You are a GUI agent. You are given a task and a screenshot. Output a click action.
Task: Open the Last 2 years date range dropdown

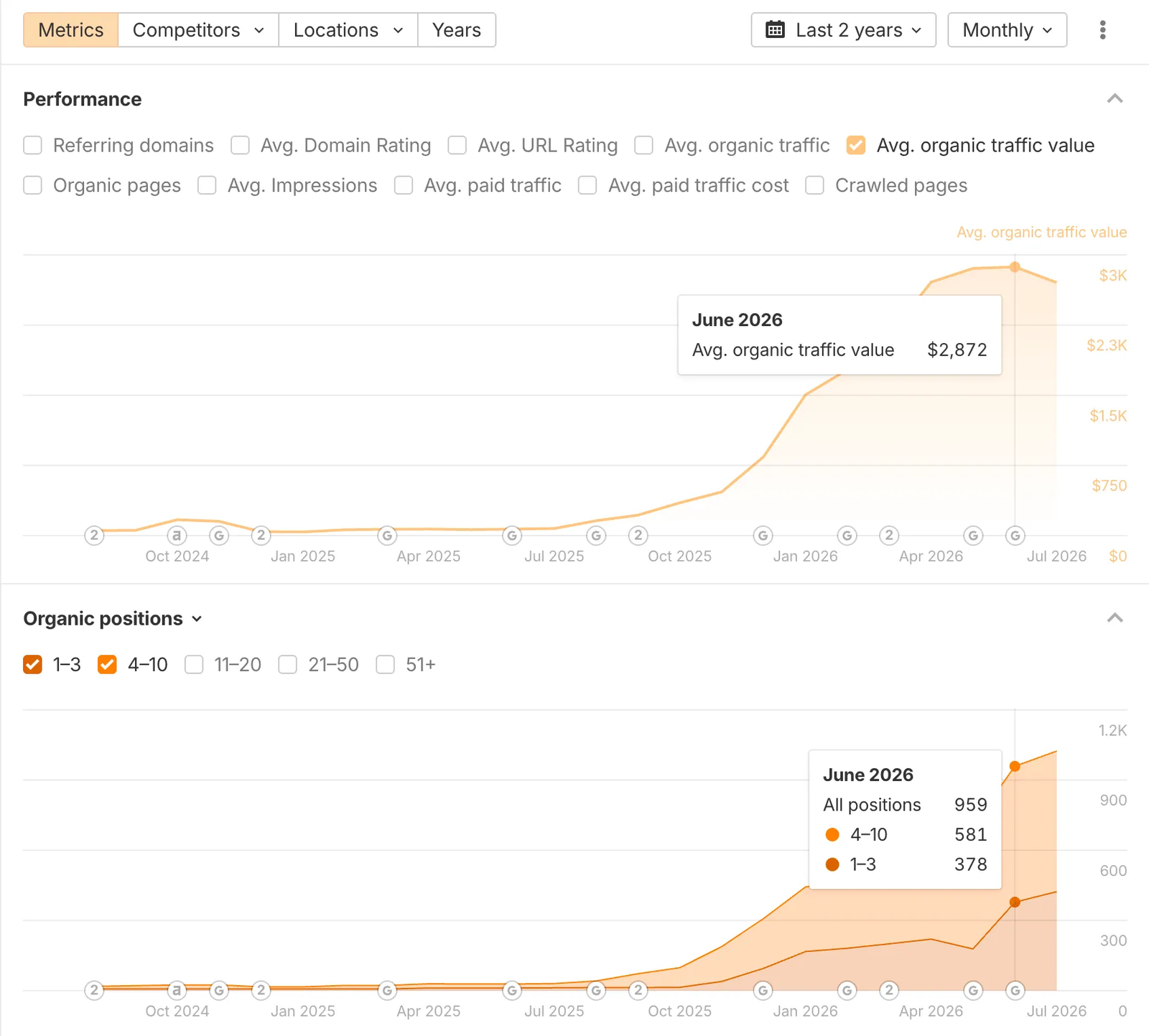(843, 30)
